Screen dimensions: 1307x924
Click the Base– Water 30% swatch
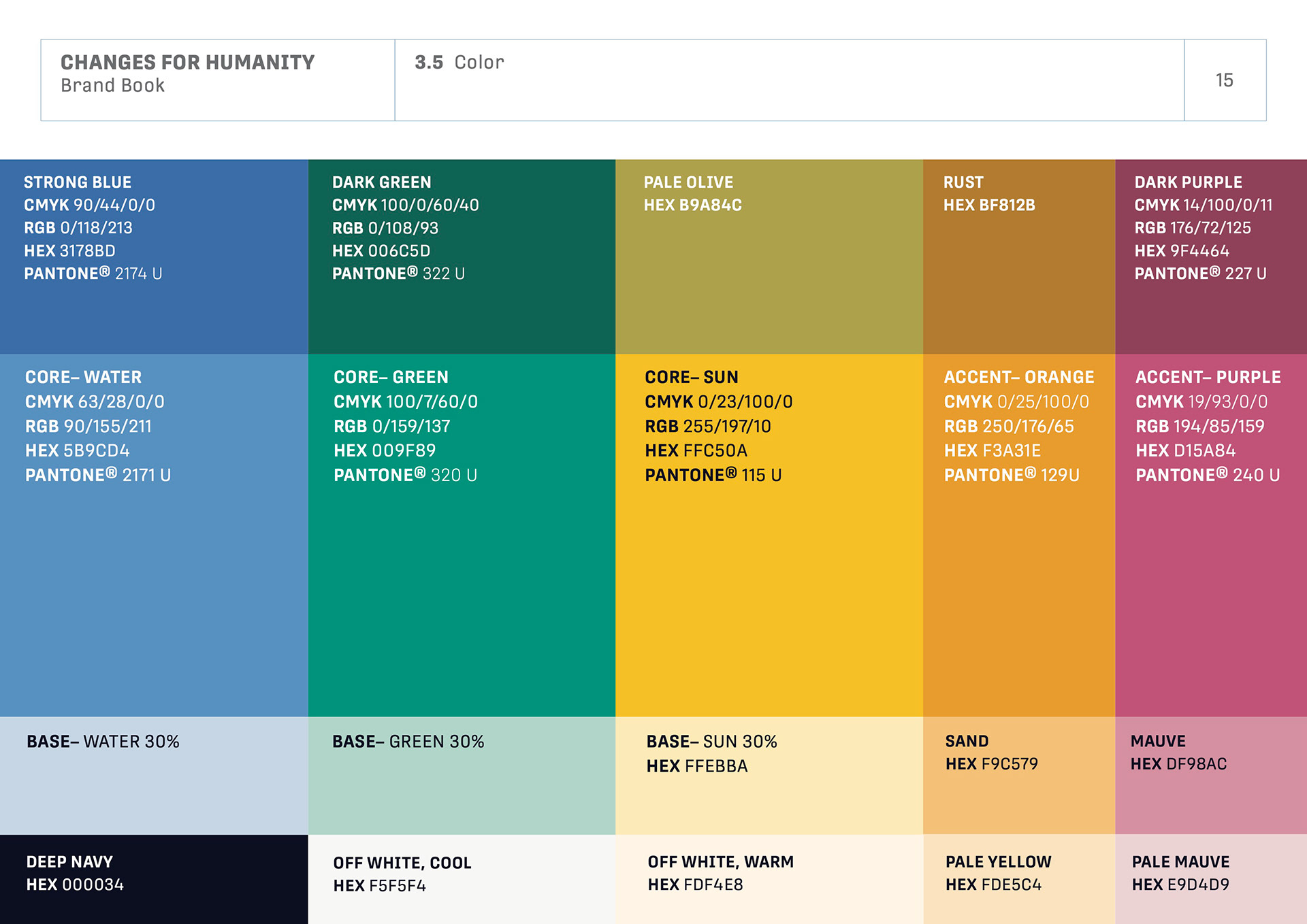coord(154,776)
